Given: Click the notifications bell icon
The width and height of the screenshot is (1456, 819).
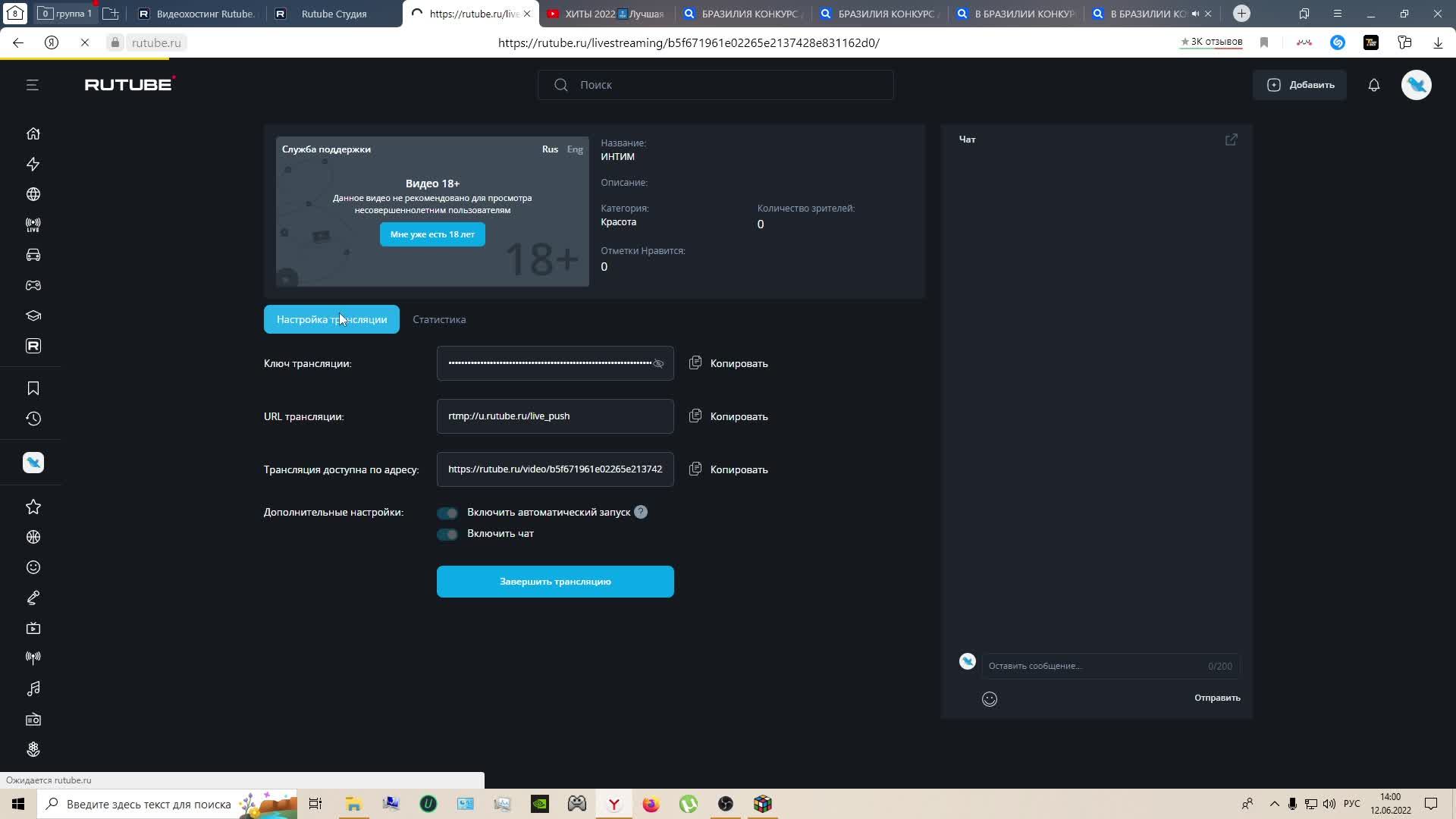Looking at the screenshot, I should (x=1373, y=85).
